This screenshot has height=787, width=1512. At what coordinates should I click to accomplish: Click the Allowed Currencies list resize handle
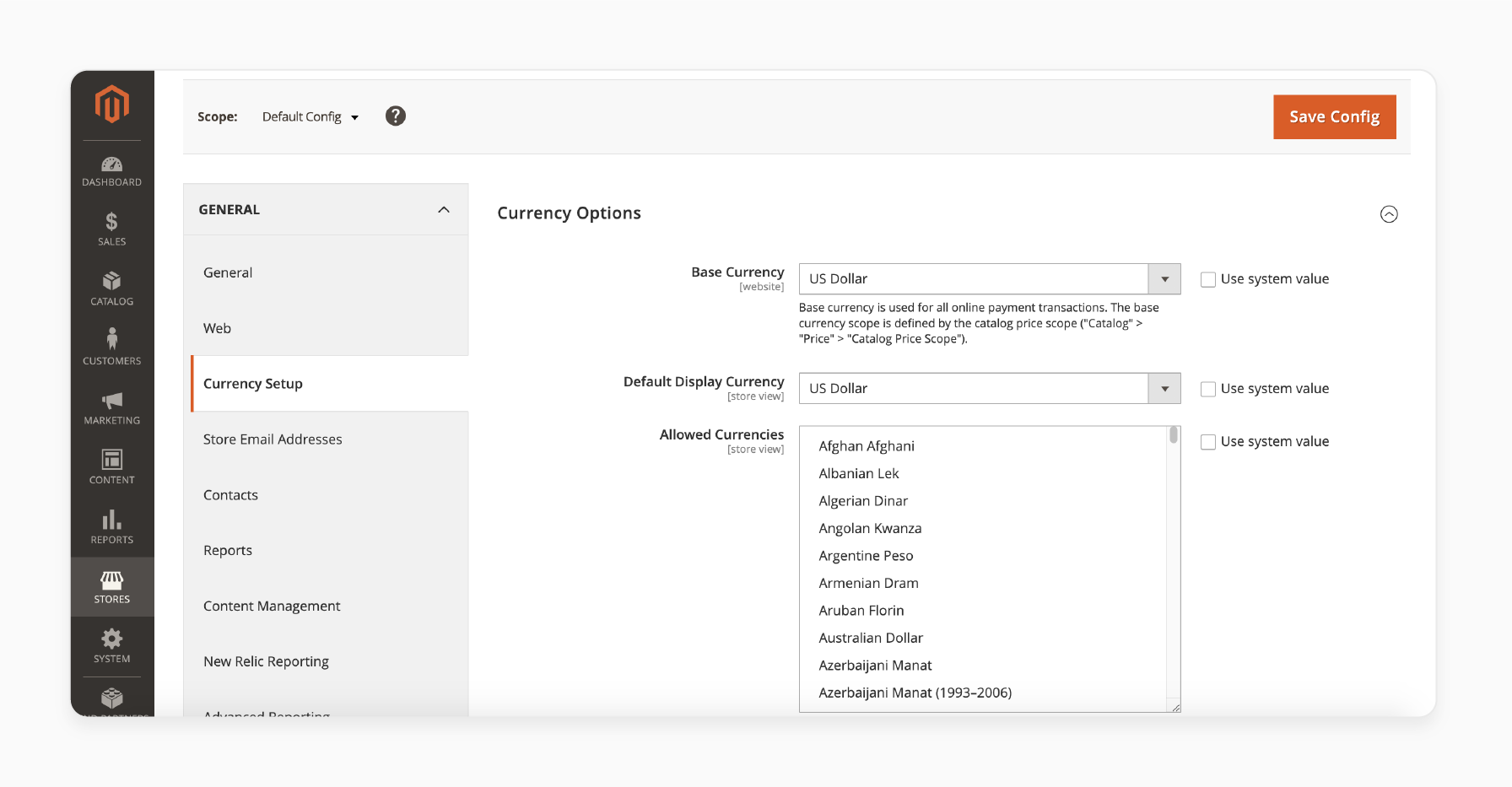[x=1175, y=707]
